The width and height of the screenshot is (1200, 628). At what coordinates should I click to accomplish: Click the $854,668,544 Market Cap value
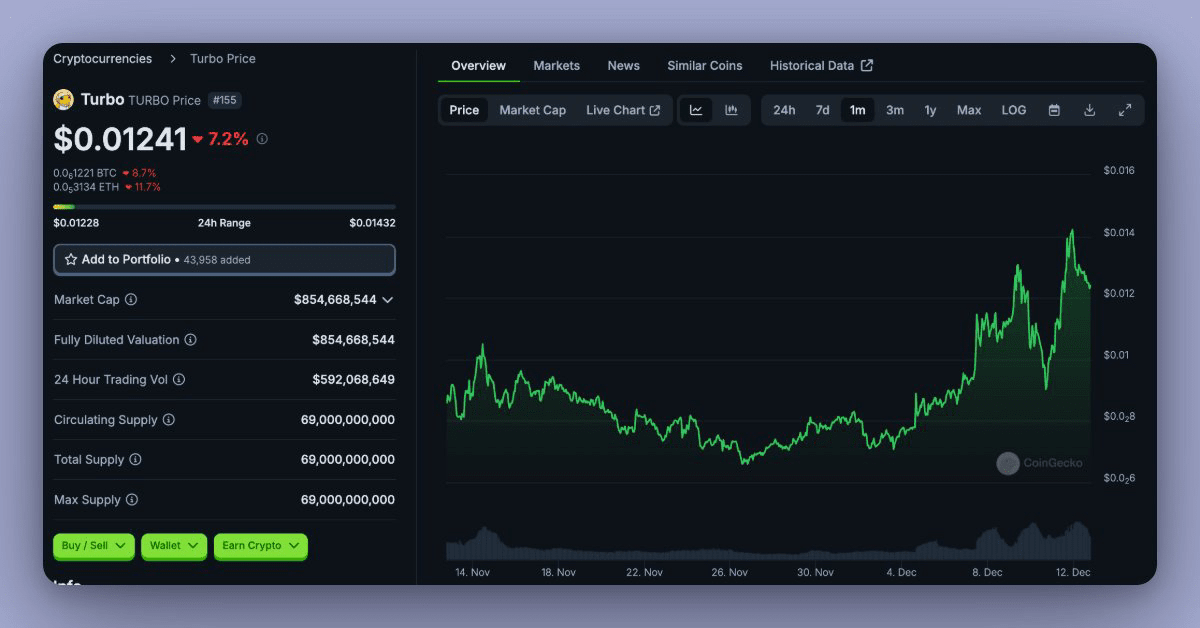[335, 299]
